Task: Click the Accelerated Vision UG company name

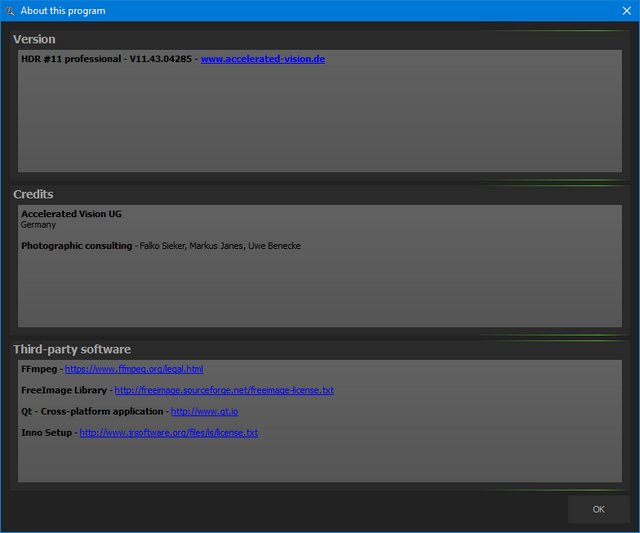Action: pos(71,214)
